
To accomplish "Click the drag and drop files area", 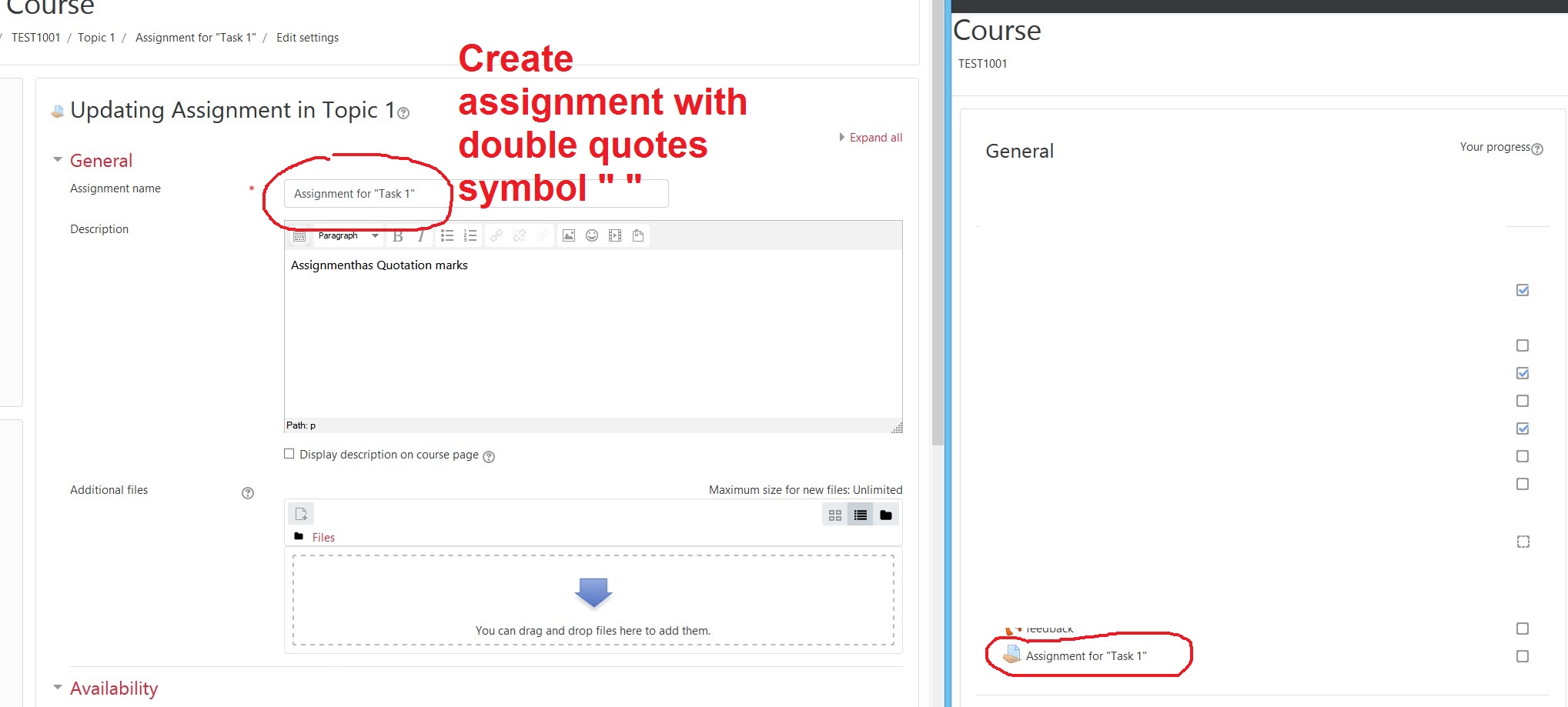I will pyautogui.click(x=593, y=600).
